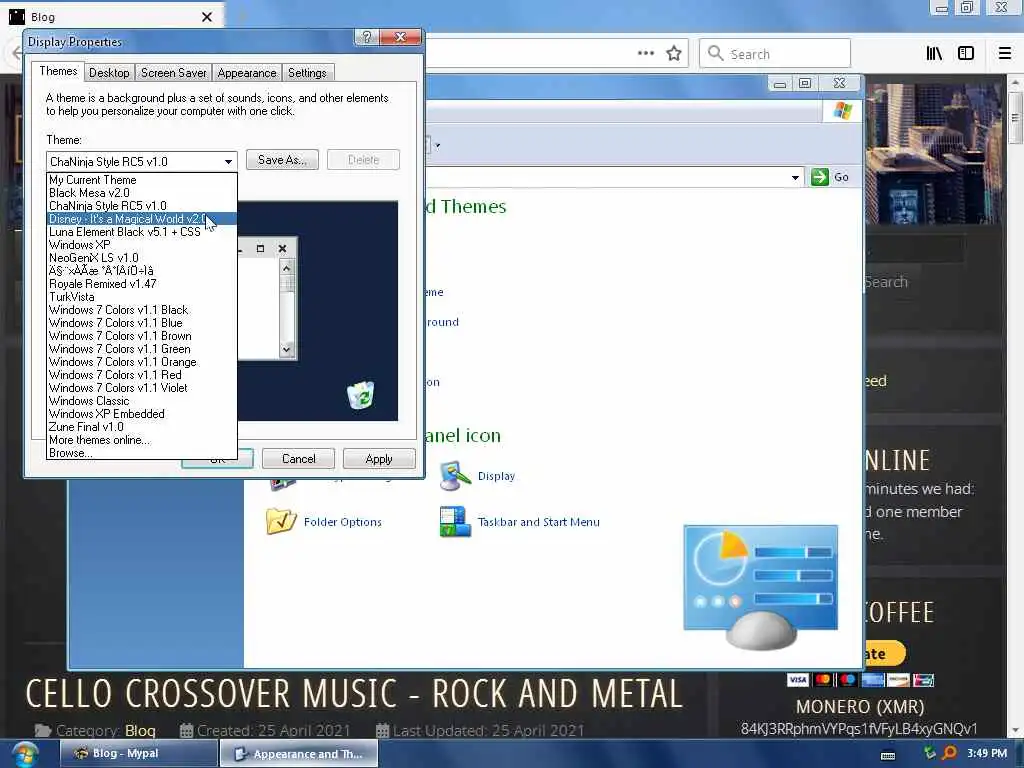
Task: Click the Display text link in Control Panel
Action: 496,476
